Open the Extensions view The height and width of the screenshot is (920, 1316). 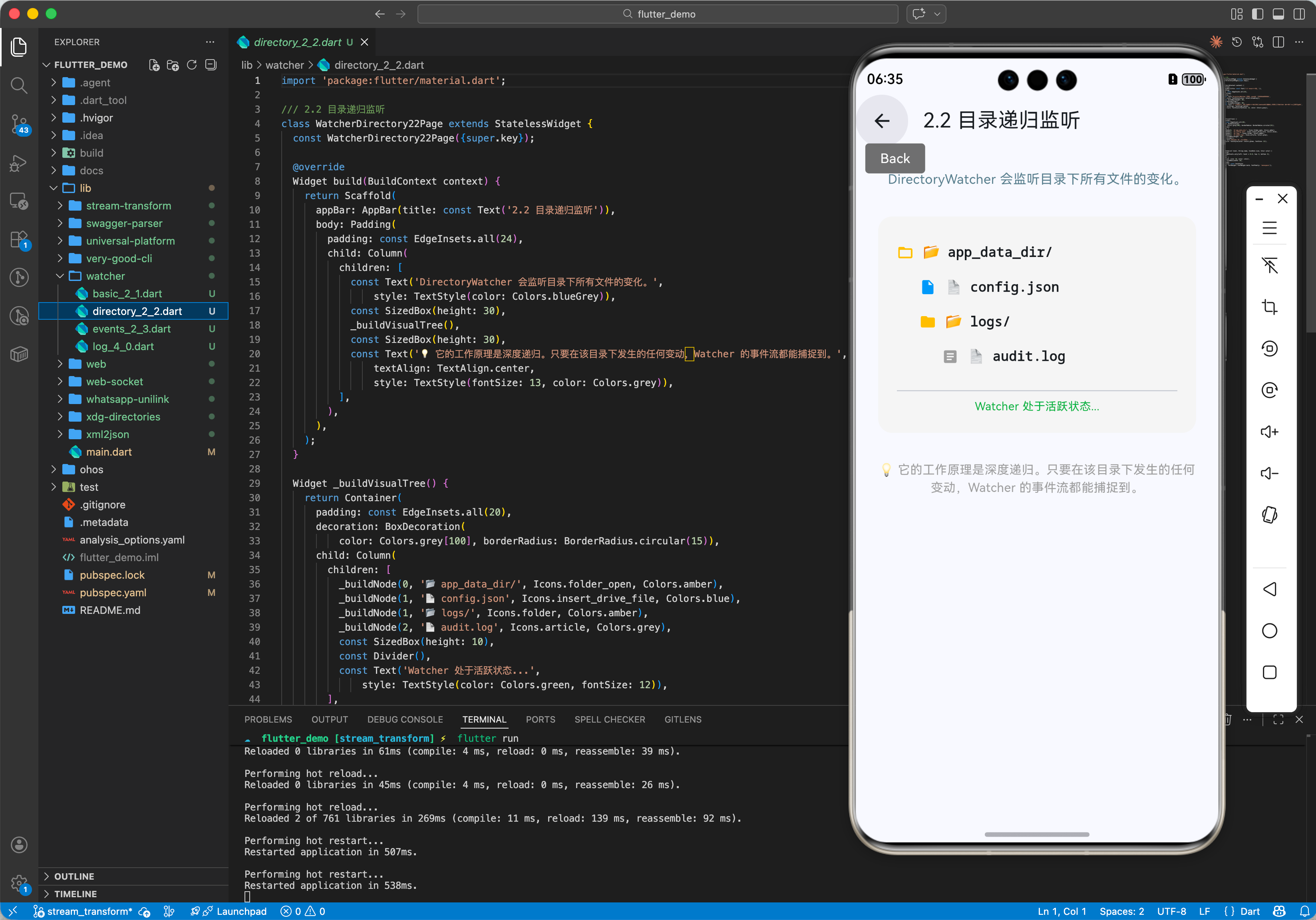click(19, 240)
